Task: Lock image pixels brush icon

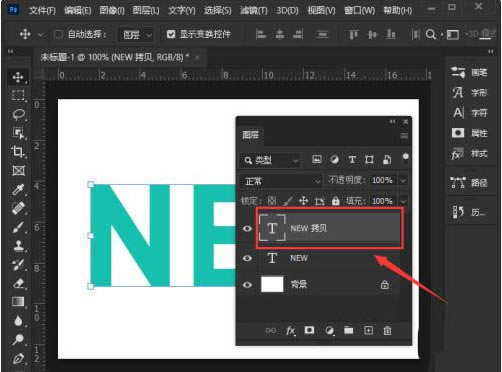Action: [x=288, y=201]
